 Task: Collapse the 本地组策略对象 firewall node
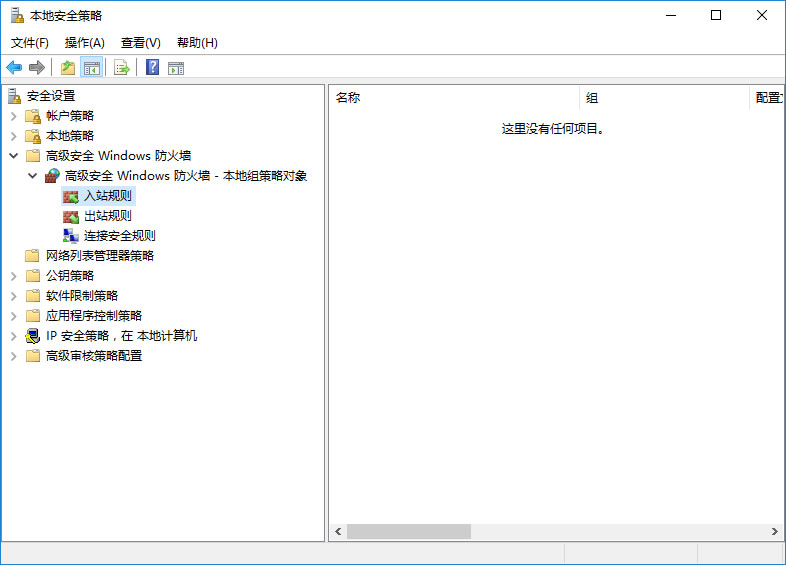33,176
